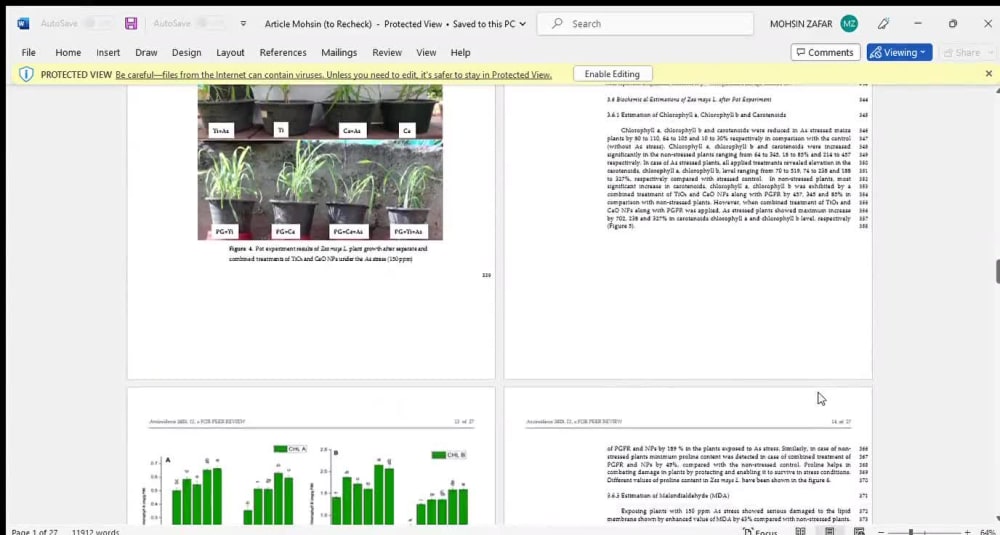Open the Mailings tab
Image resolution: width=1000 pixels, height=535 pixels.
(339, 52)
